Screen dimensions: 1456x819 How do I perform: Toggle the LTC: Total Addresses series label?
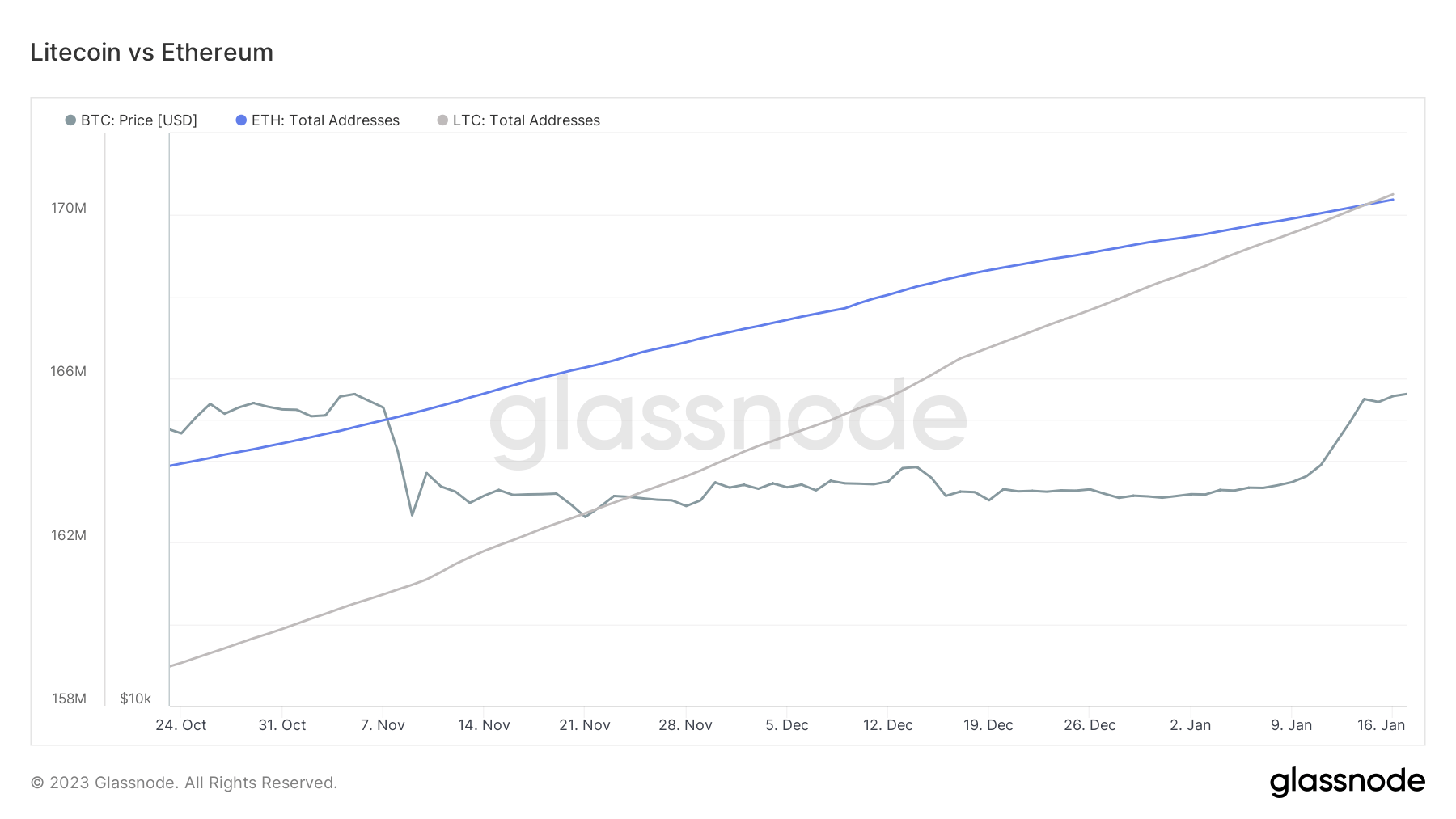(527, 120)
